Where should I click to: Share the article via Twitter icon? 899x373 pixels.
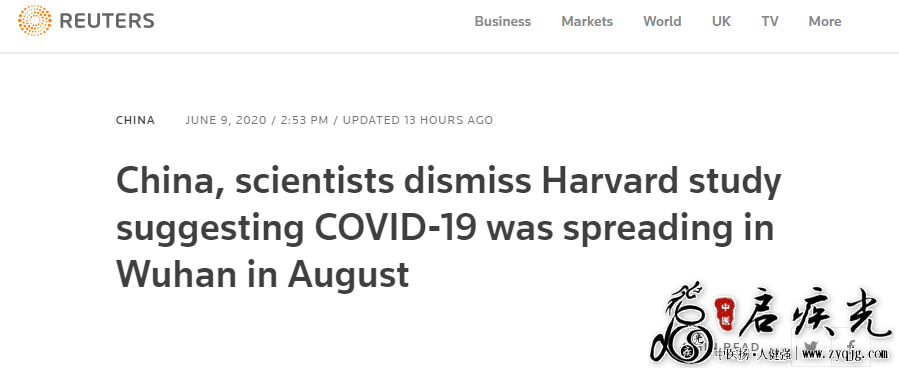[811, 346]
